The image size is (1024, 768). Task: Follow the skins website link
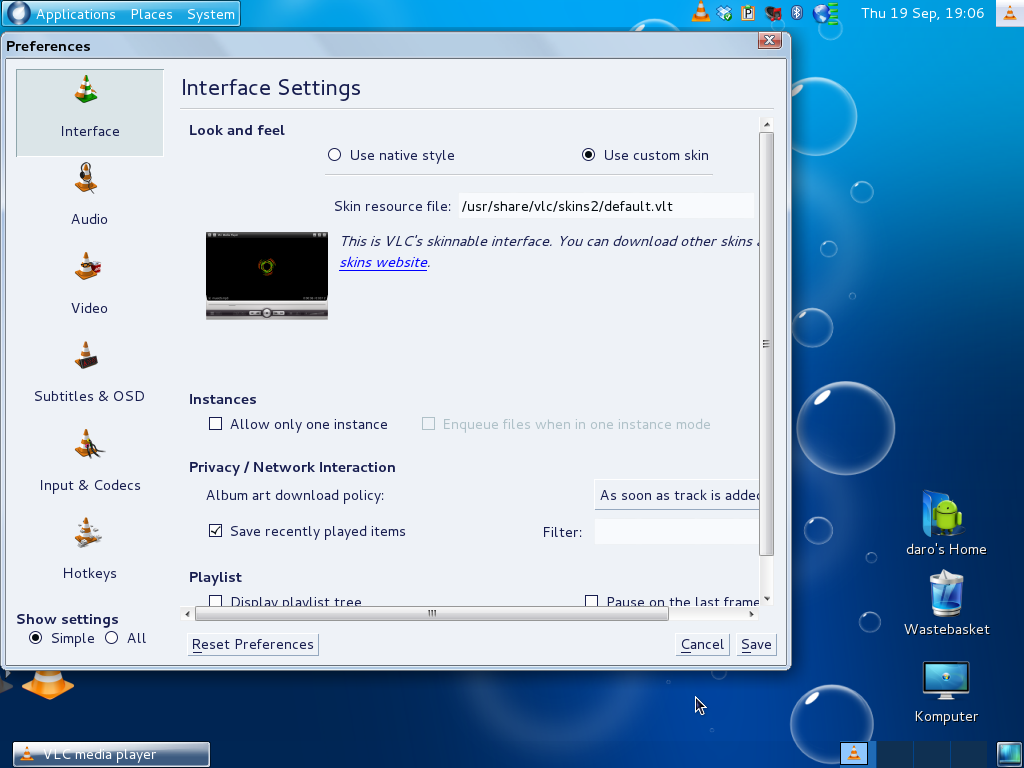383,263
